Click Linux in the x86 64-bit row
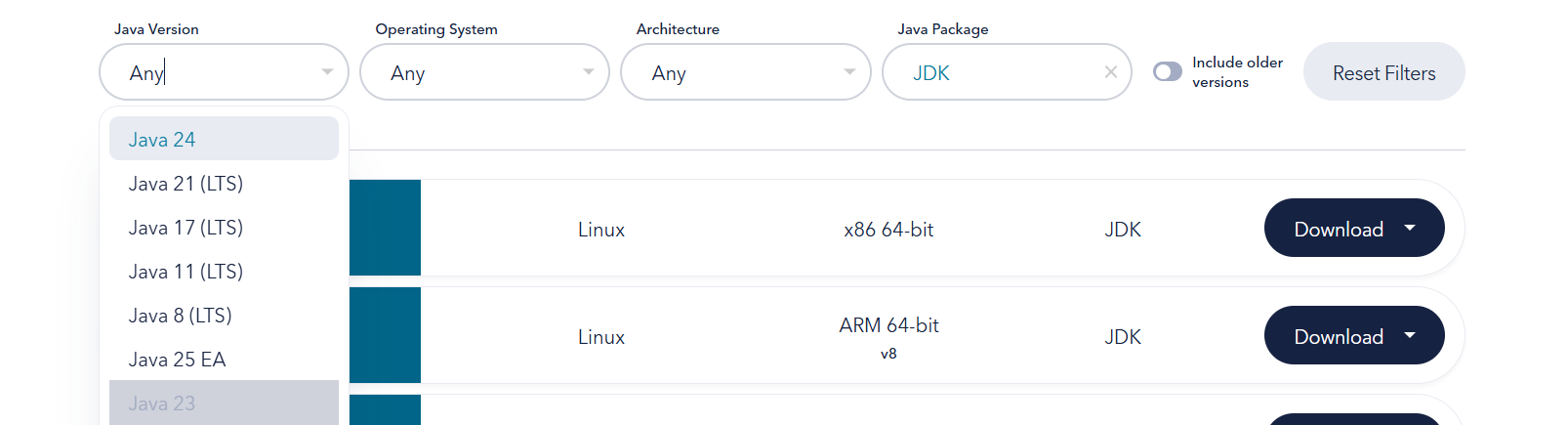Image resolution: width=1568 pixels, height=425 pixels. [601, 230]
